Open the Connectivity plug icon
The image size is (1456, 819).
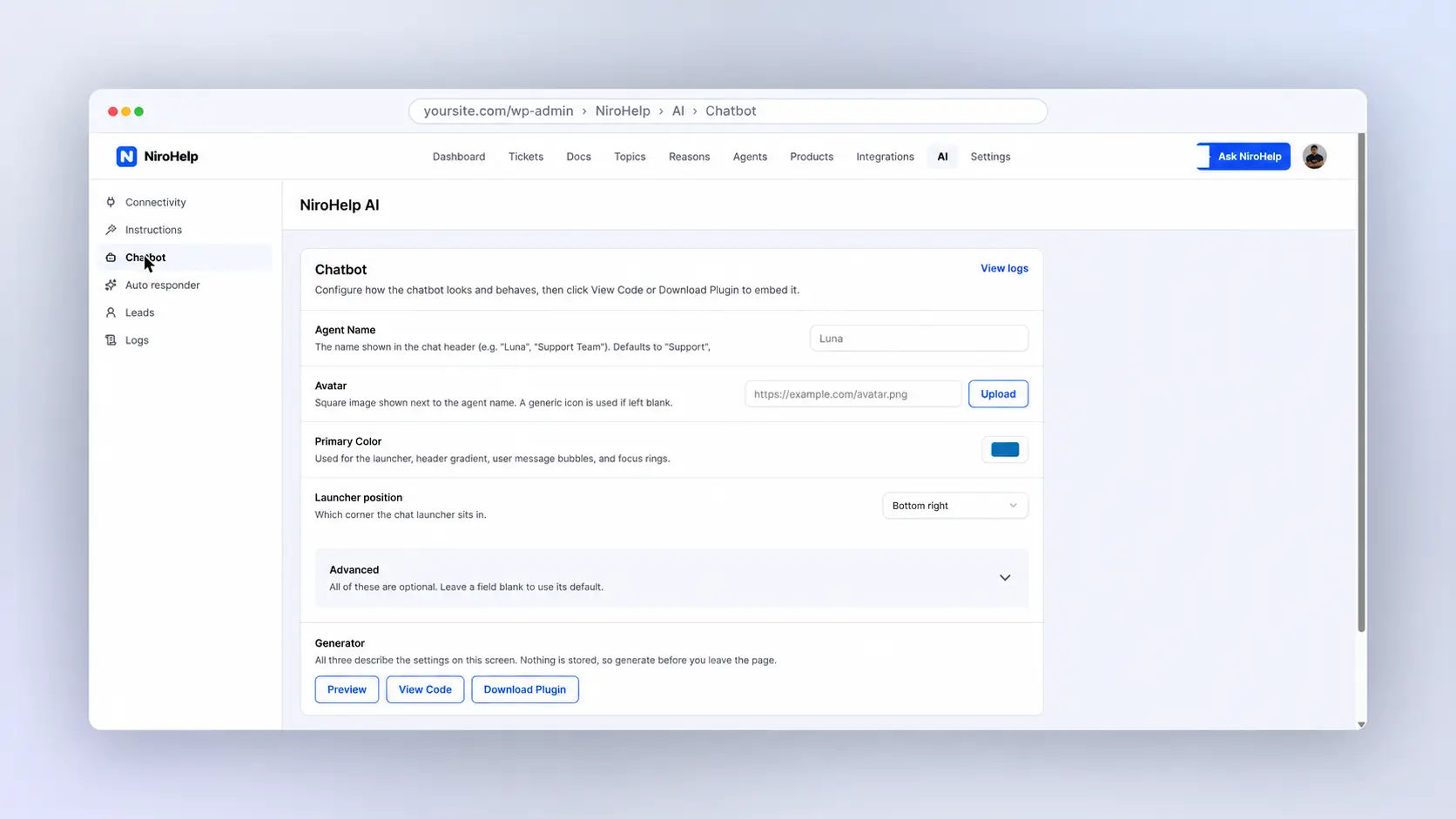[111, 202]
